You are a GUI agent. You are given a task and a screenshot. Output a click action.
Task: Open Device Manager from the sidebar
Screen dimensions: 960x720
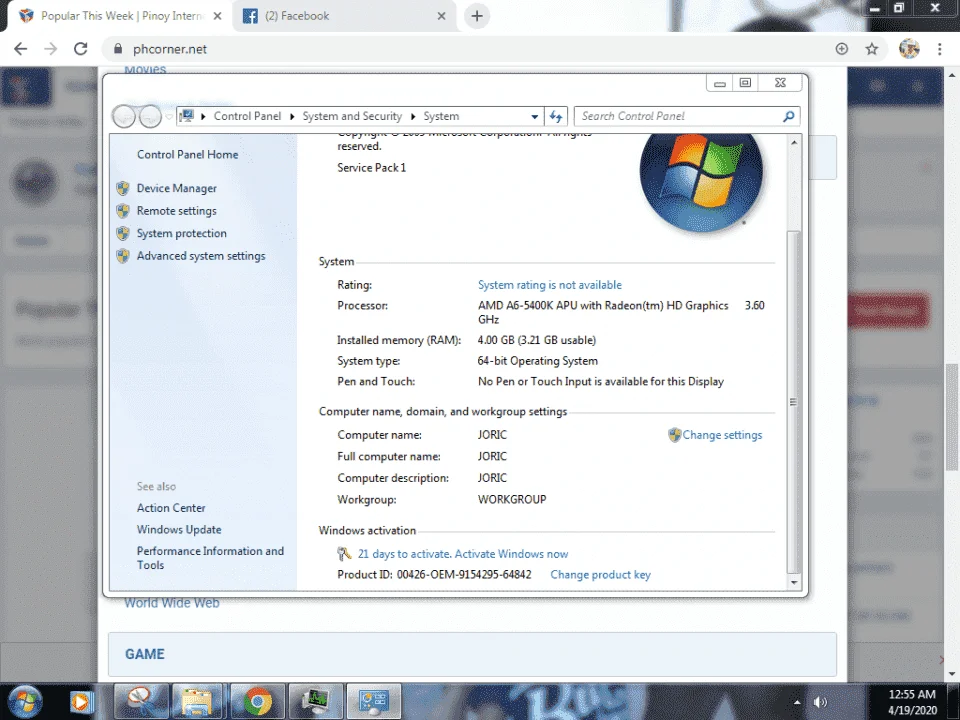click(x=176, y=188)
